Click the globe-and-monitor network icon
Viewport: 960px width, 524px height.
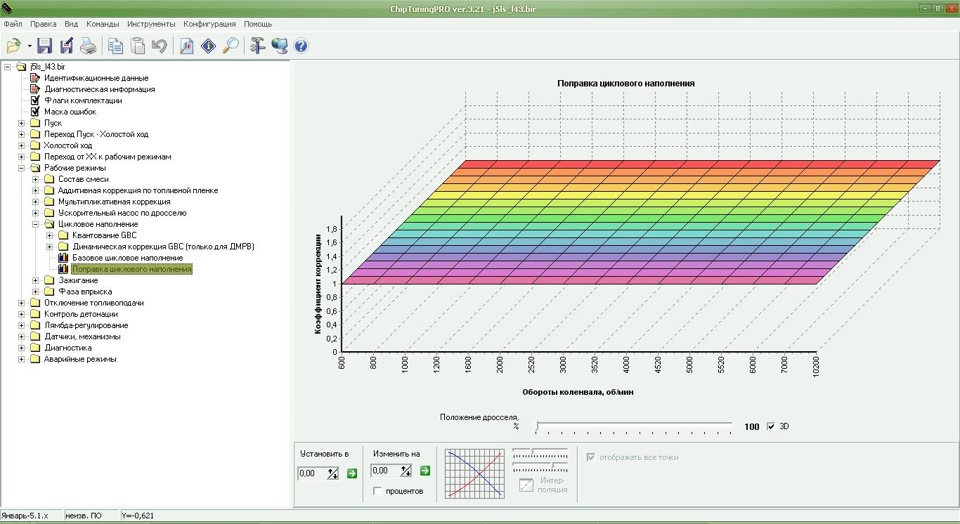coord(279,46)
